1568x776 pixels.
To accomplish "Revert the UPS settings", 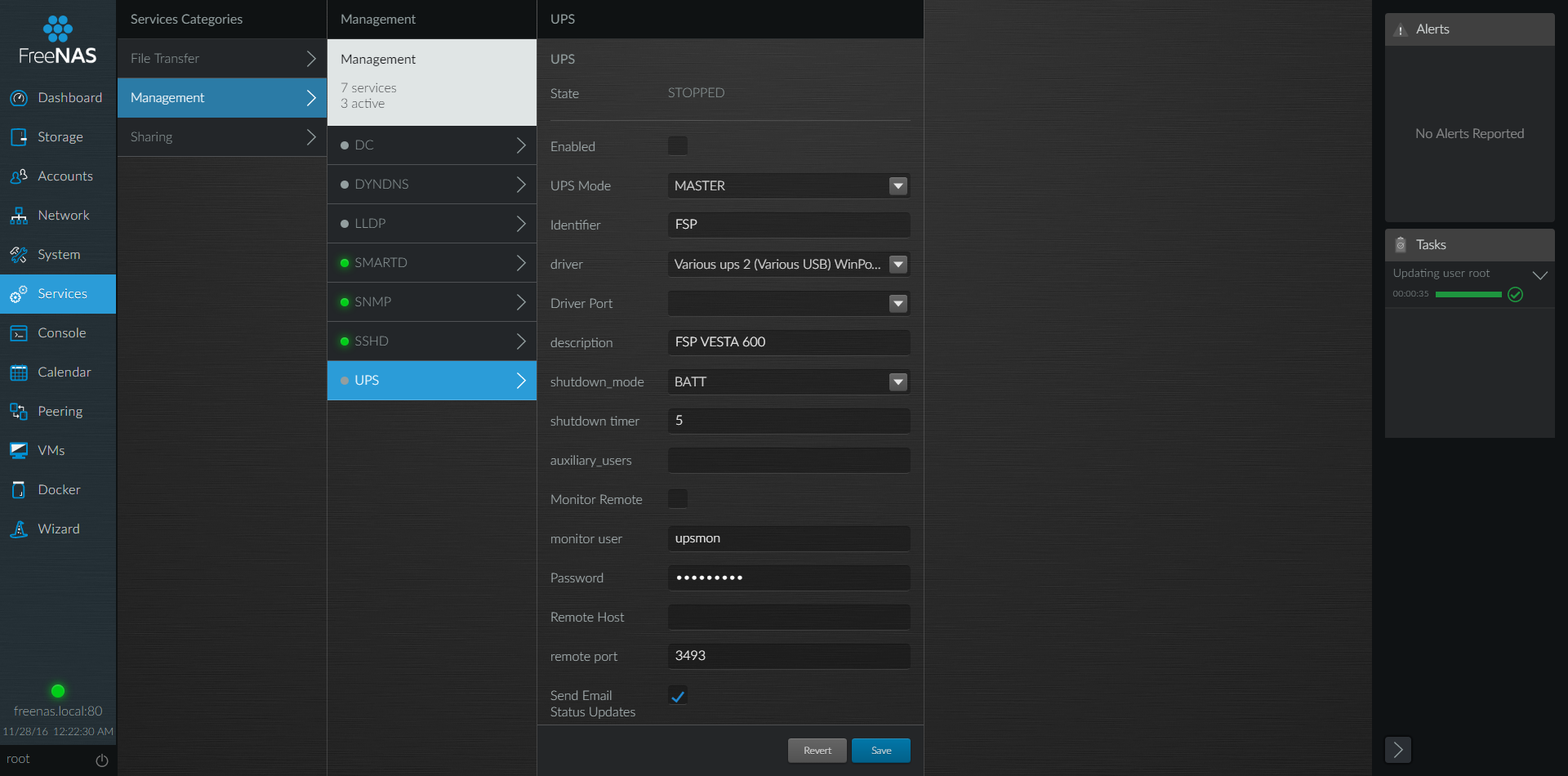I will click(817, 750).
